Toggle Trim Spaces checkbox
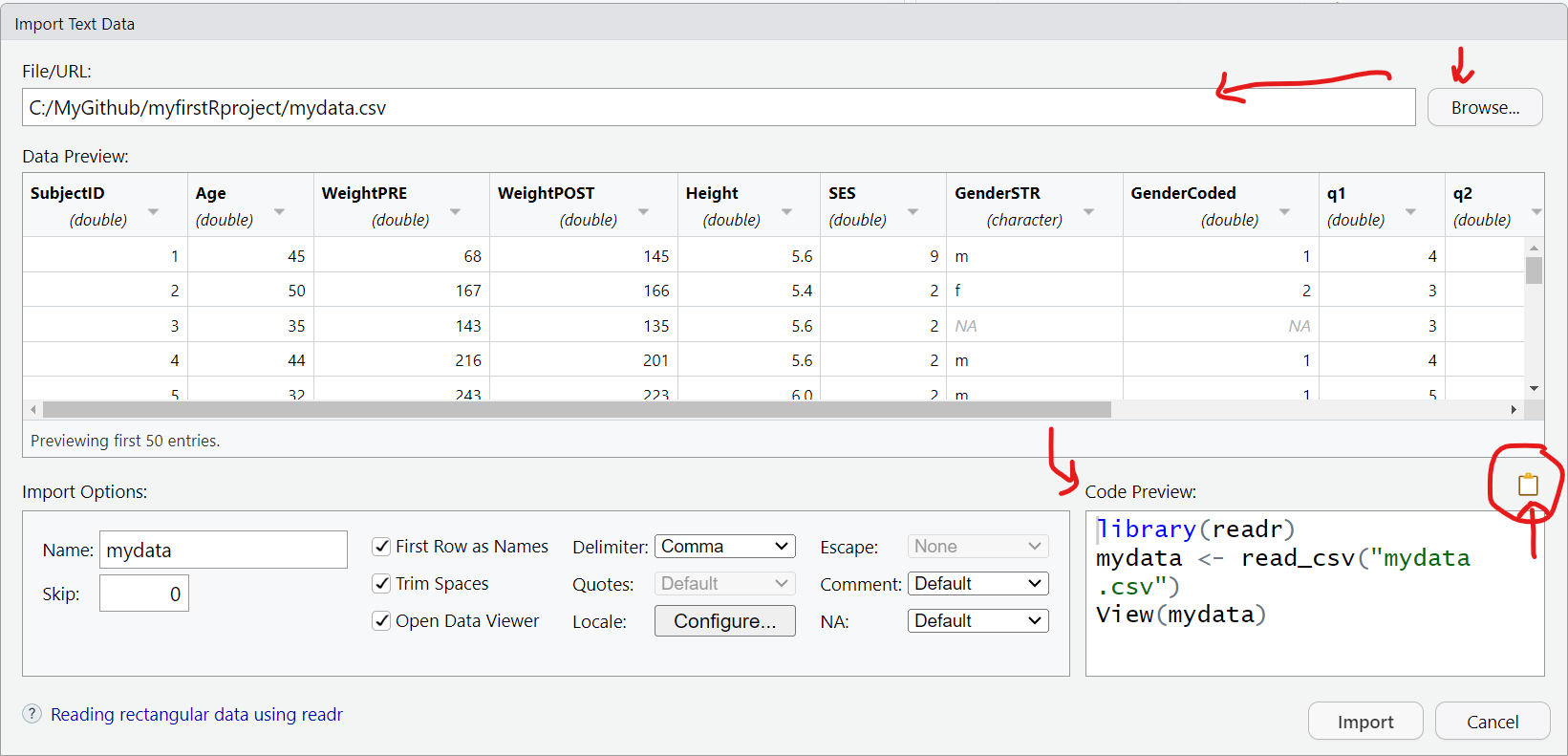Screen dimensions: 1568x756 click(x=381, y=584)
